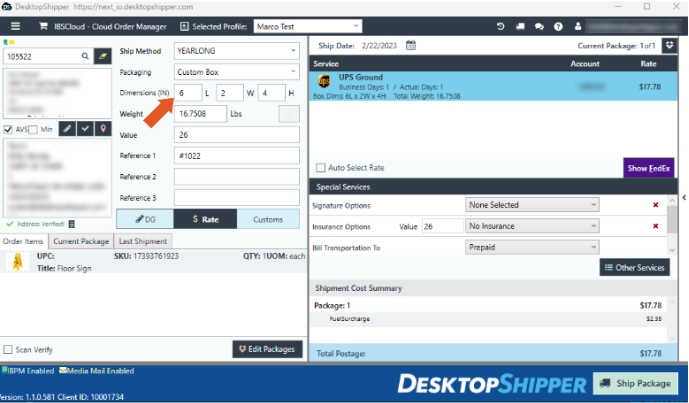Click the Reference 3 field
Screen dimensions: 689x403
tap(237, 198)
